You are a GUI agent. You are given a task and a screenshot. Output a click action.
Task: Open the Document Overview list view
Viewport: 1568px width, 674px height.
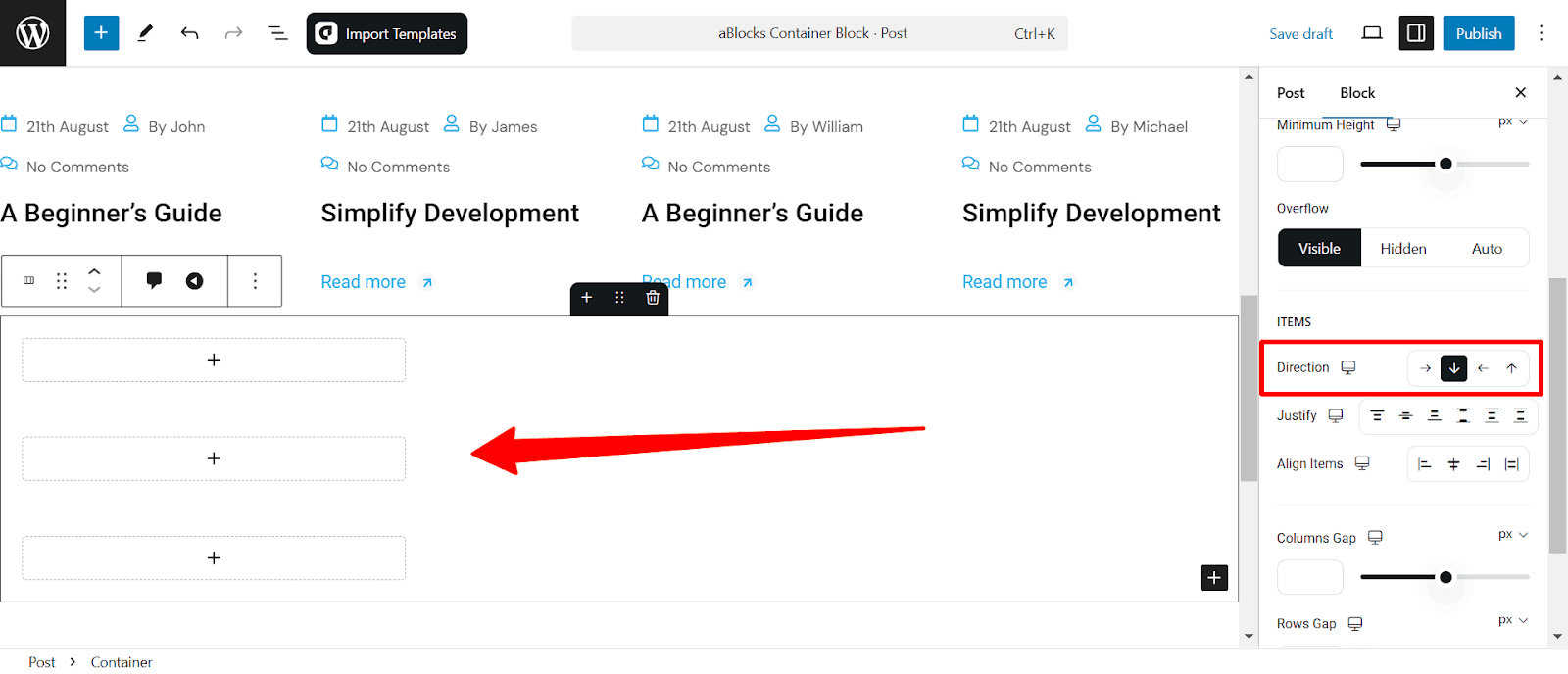[277, 33]
